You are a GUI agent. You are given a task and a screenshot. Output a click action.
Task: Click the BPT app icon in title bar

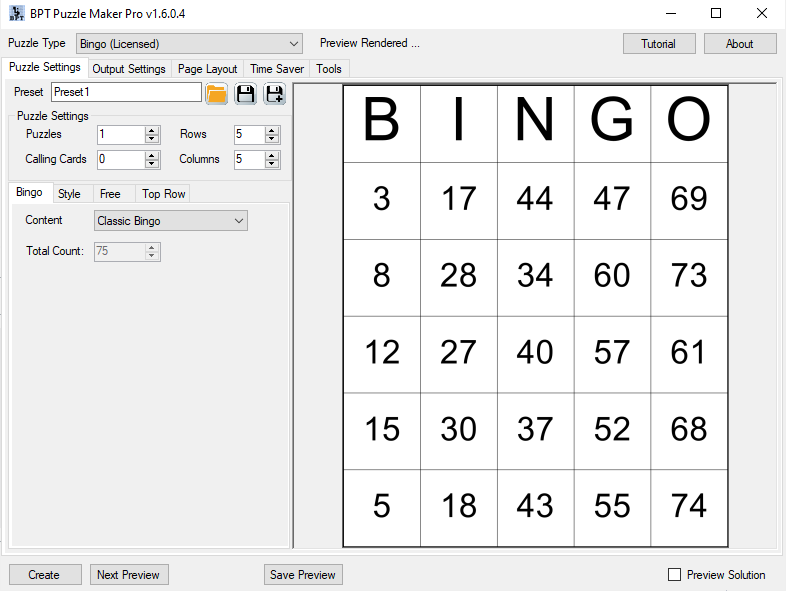17,14
